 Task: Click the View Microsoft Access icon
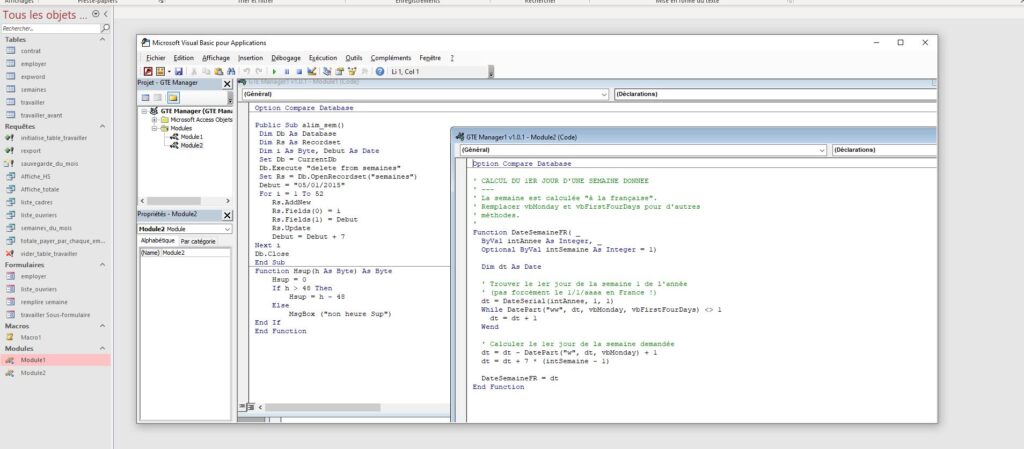click(x=147, y=72)
